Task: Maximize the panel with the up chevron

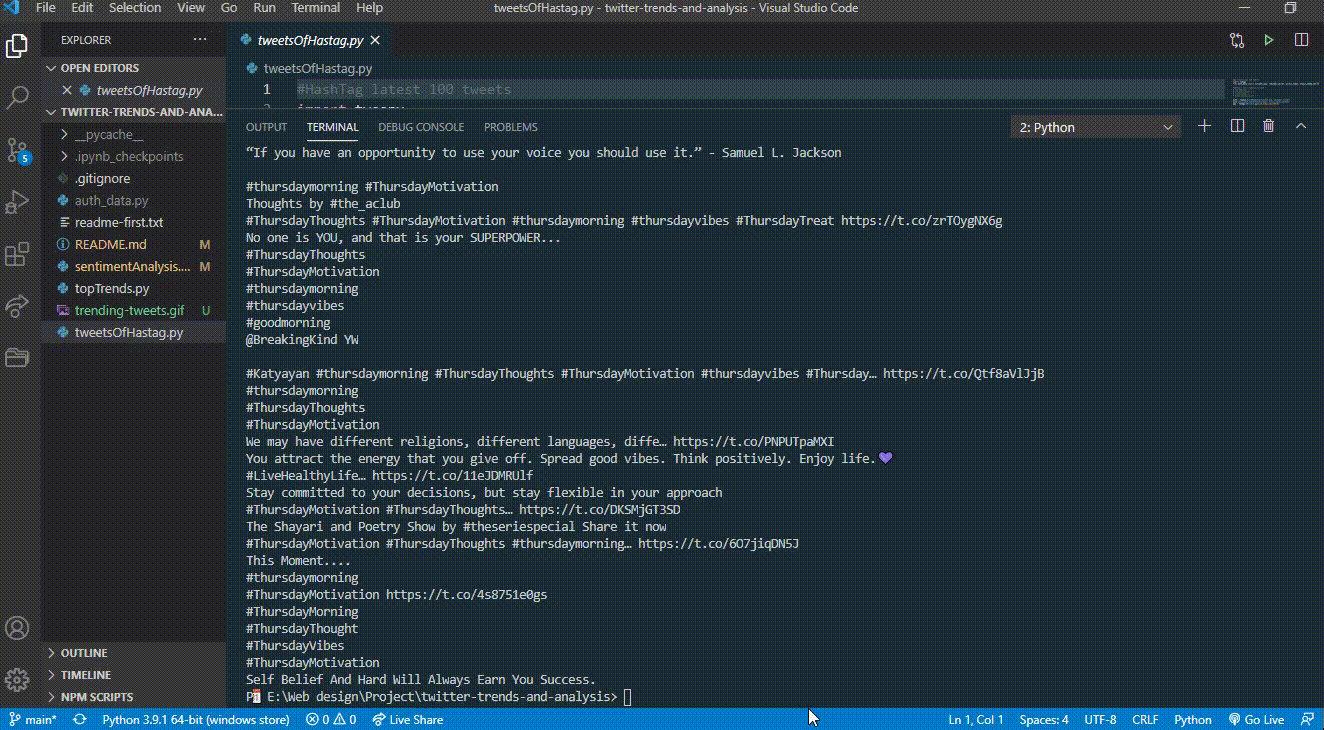Action: pos(1301,126)
